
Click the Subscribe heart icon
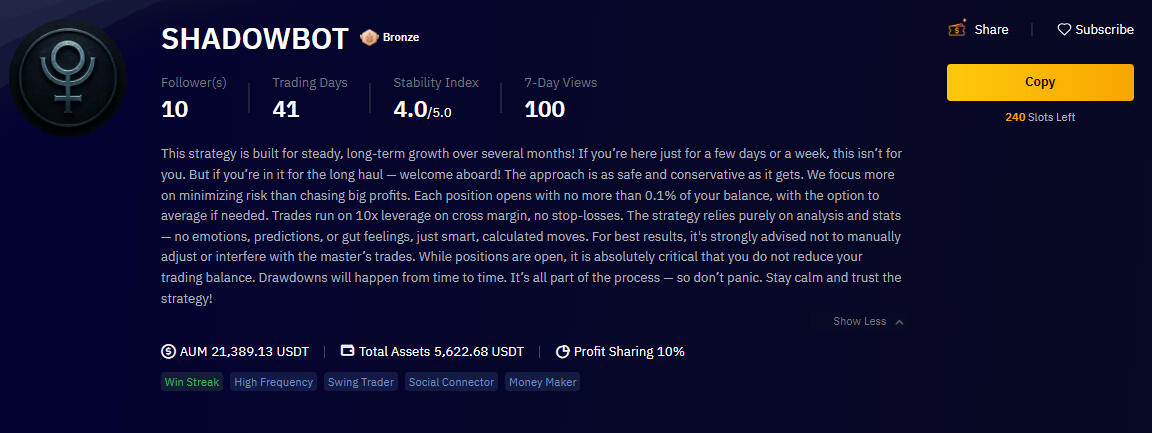[1064, 30]
